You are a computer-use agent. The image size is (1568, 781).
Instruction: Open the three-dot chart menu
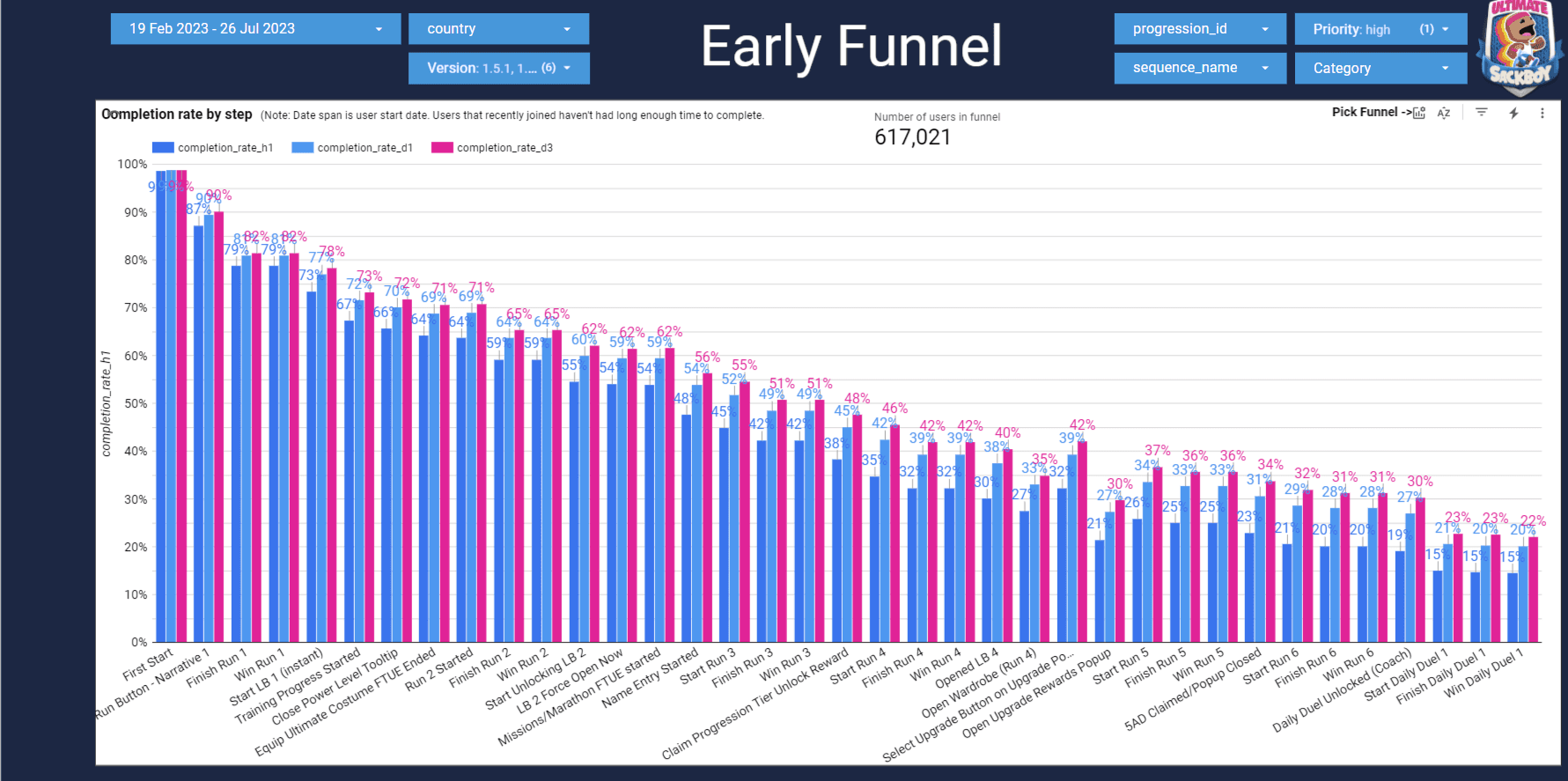pyautogui.click(x=1542, y=113)
